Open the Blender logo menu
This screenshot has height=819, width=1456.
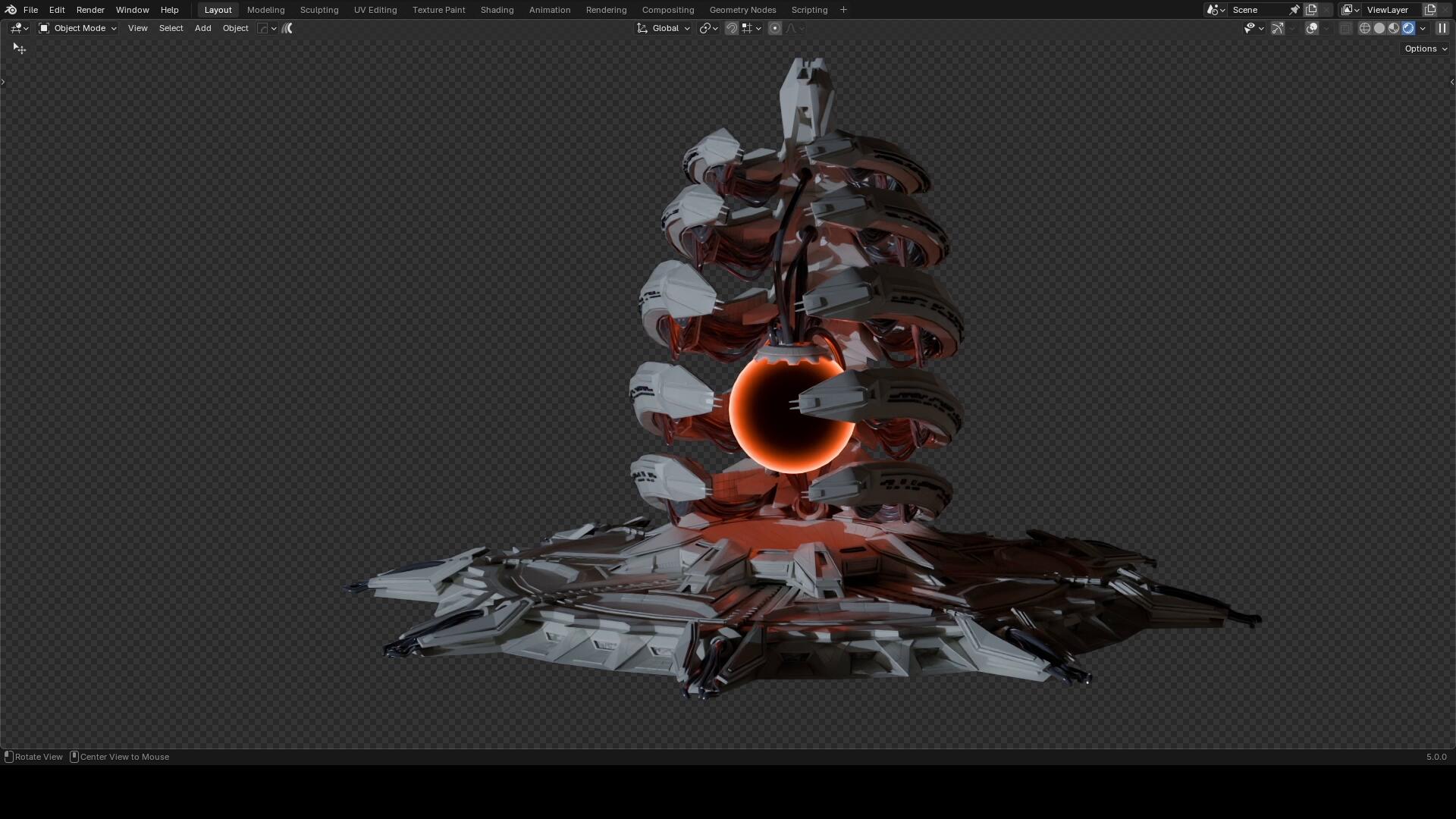10,10
